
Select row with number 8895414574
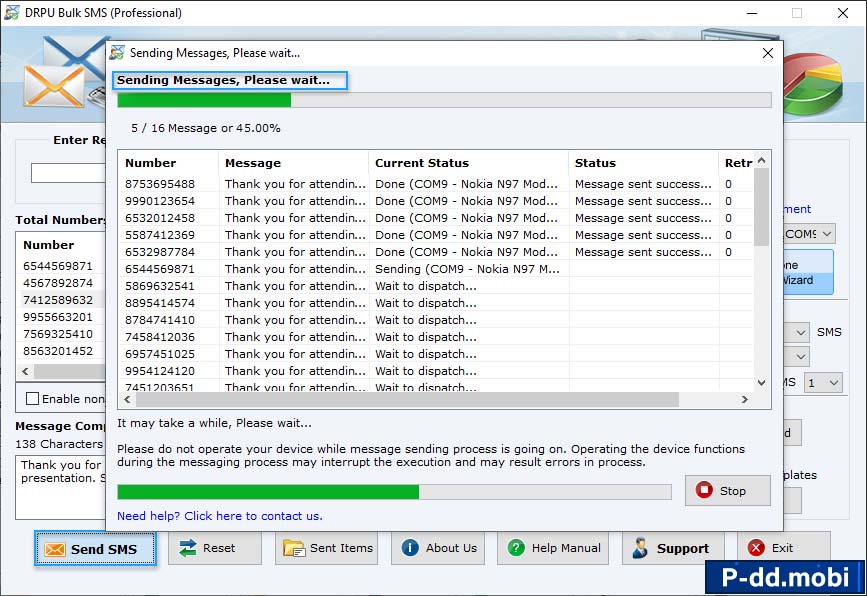click(436, 303)
